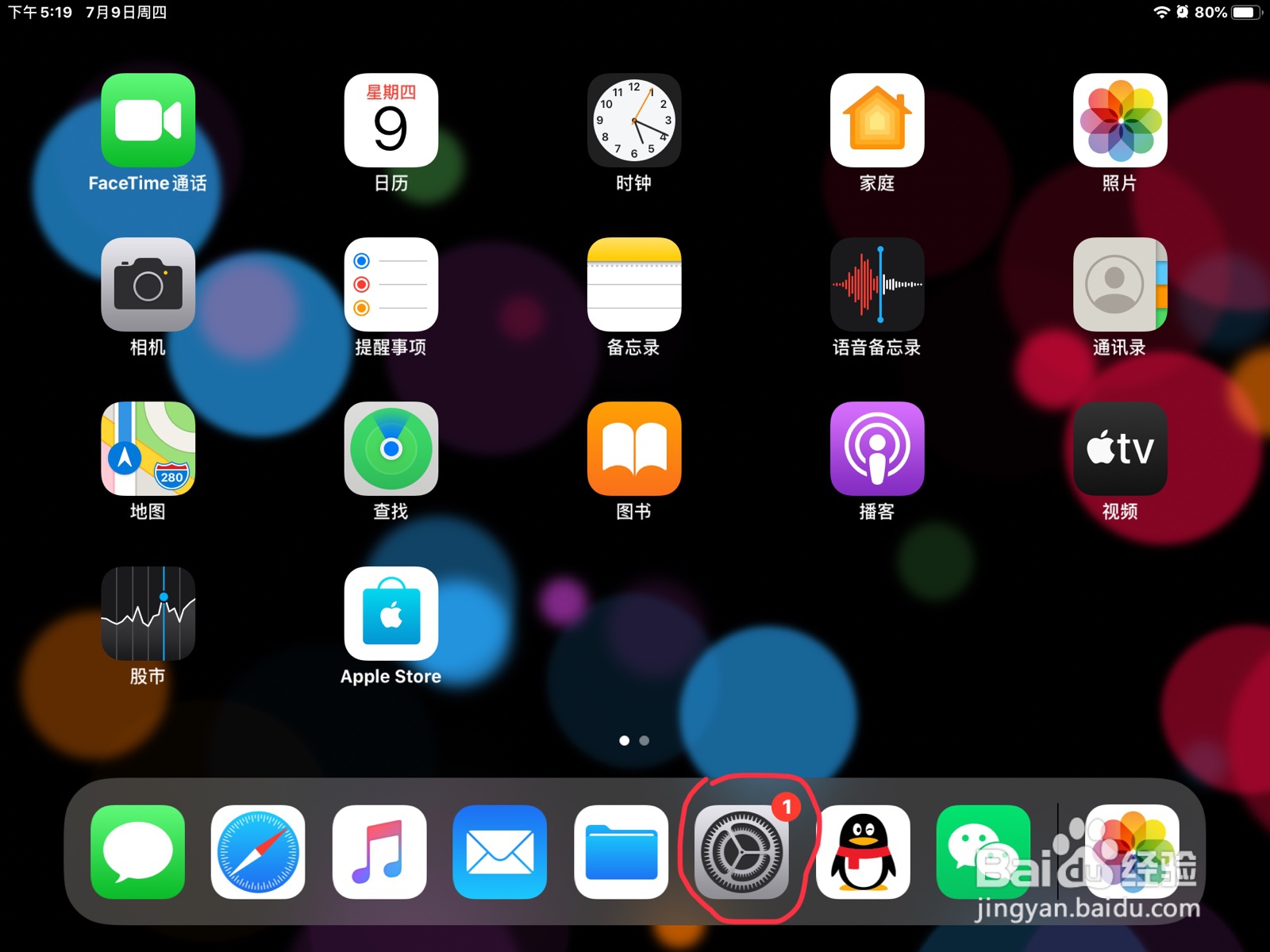Viewport: 1270px width, 952px height.
Task: Launch the 家庭 Home app
Action: tap(876, 121)
